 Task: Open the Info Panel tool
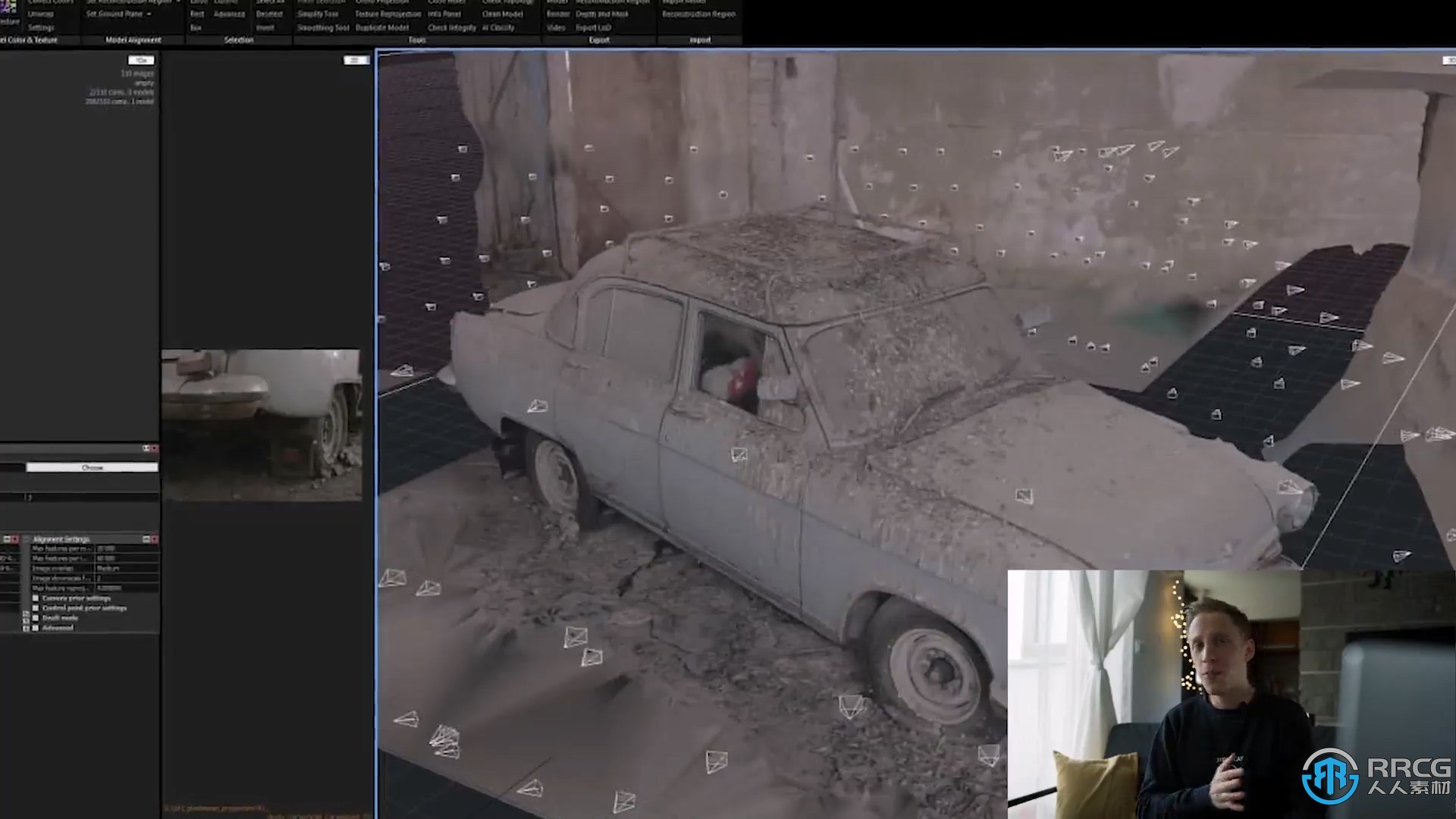pos(444,14)
